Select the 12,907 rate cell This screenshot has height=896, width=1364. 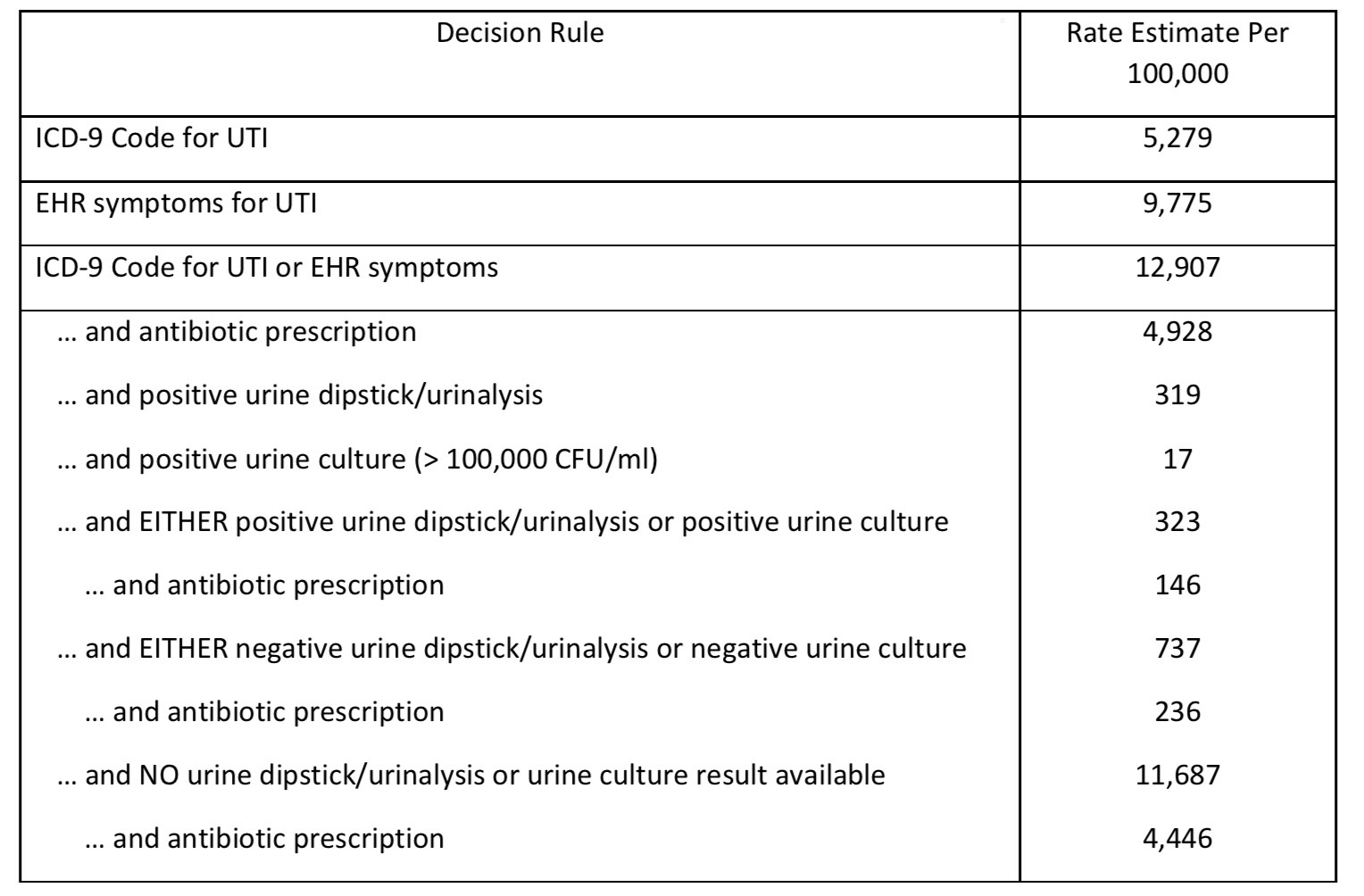click(x=1177, y=268)
